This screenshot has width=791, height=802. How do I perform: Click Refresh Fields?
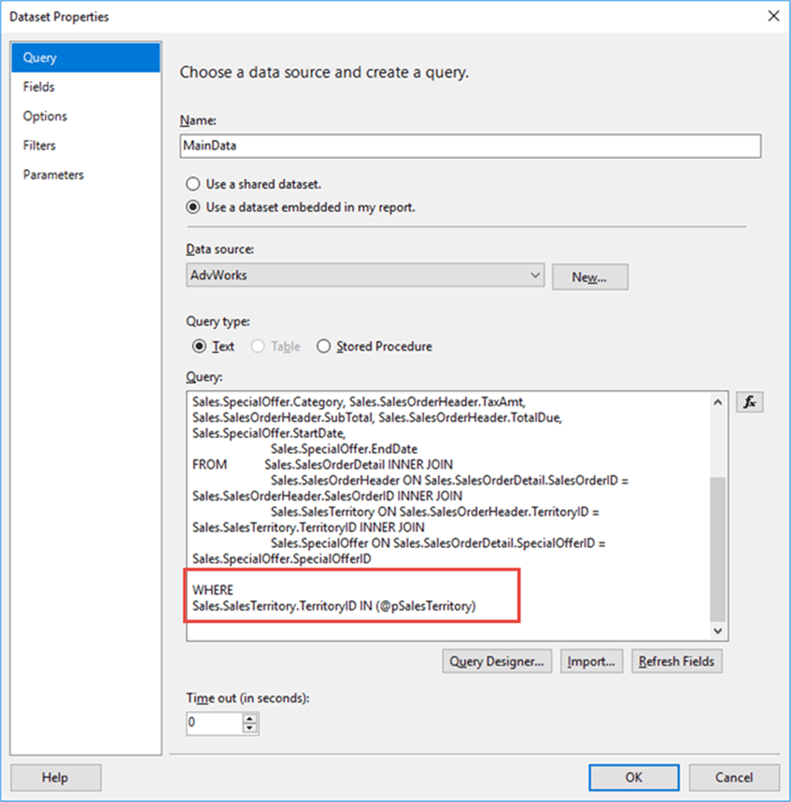point(676,661)
